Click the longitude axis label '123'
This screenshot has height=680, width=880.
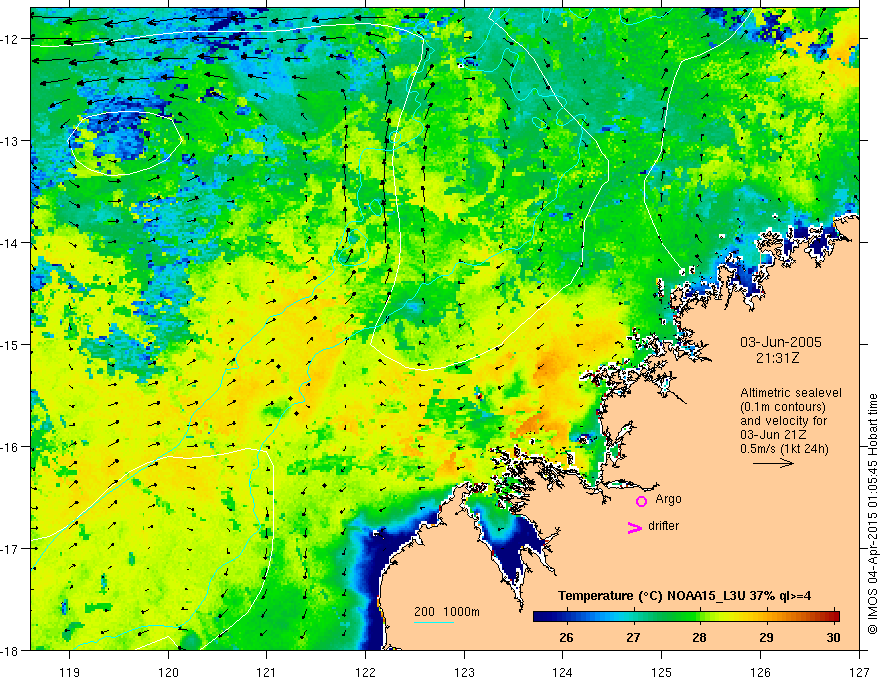click(465, 672)
